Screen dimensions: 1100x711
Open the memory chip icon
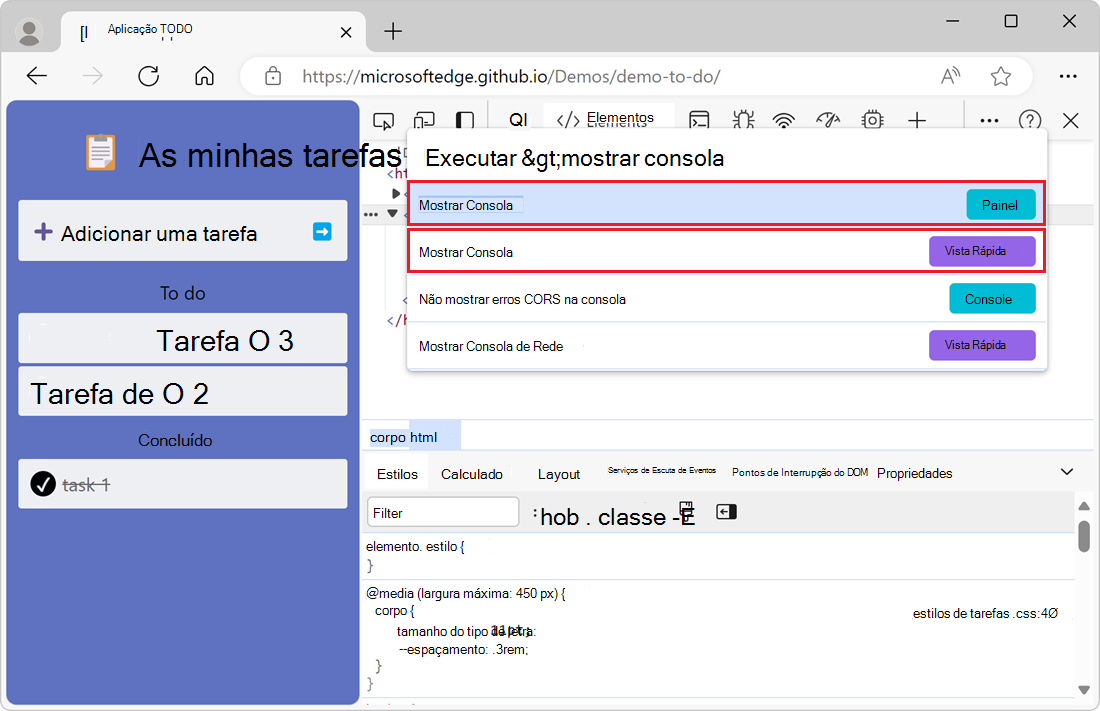point(872,120)
